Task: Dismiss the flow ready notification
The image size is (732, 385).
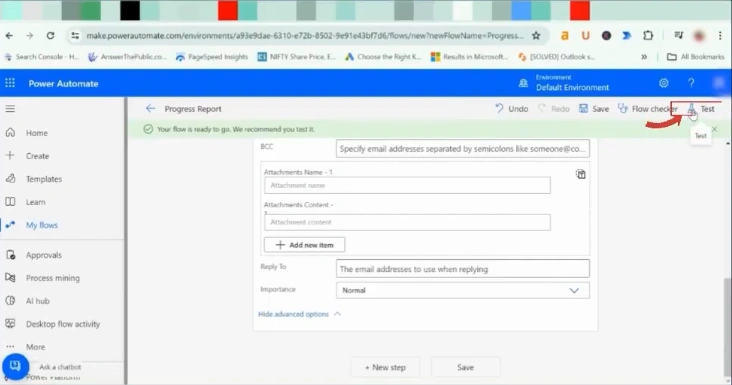Action: [x=714, y=129]
